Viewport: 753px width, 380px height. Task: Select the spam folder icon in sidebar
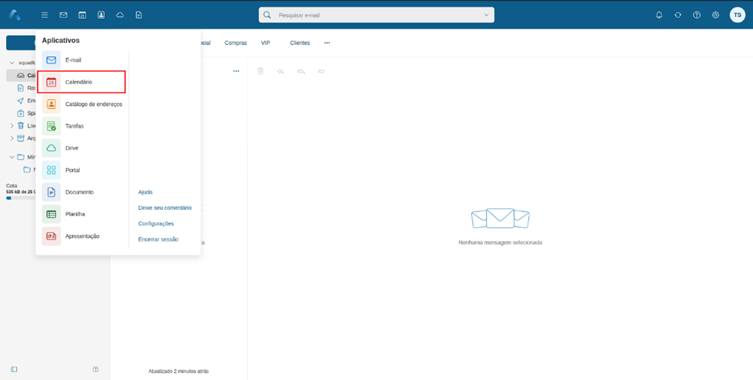tap(20, 113)
